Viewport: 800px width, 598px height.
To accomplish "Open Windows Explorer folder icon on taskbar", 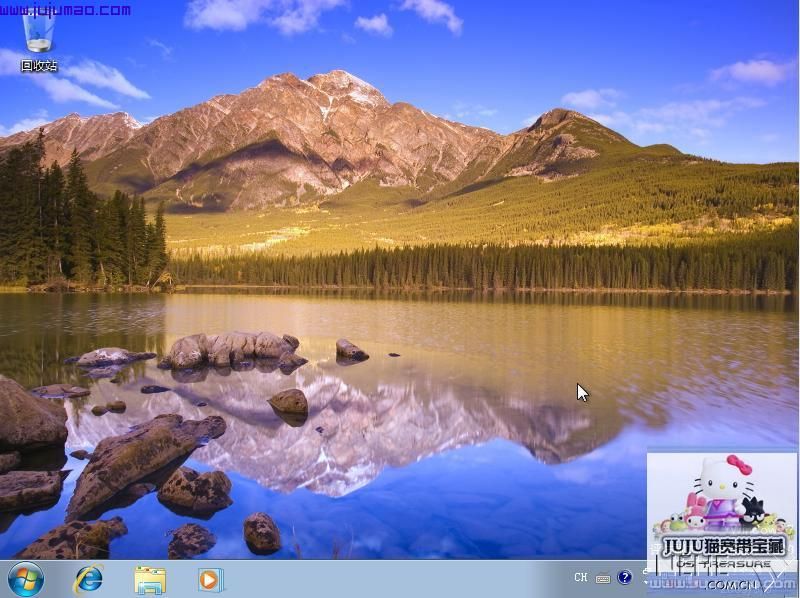I will [150, 579].
